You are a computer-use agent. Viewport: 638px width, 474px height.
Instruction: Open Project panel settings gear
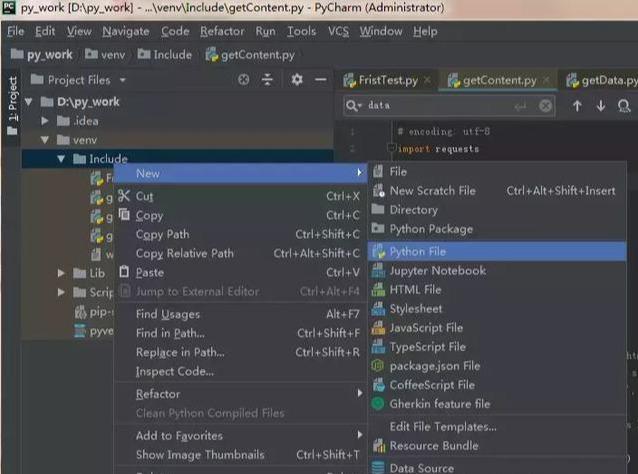(297, 79)
